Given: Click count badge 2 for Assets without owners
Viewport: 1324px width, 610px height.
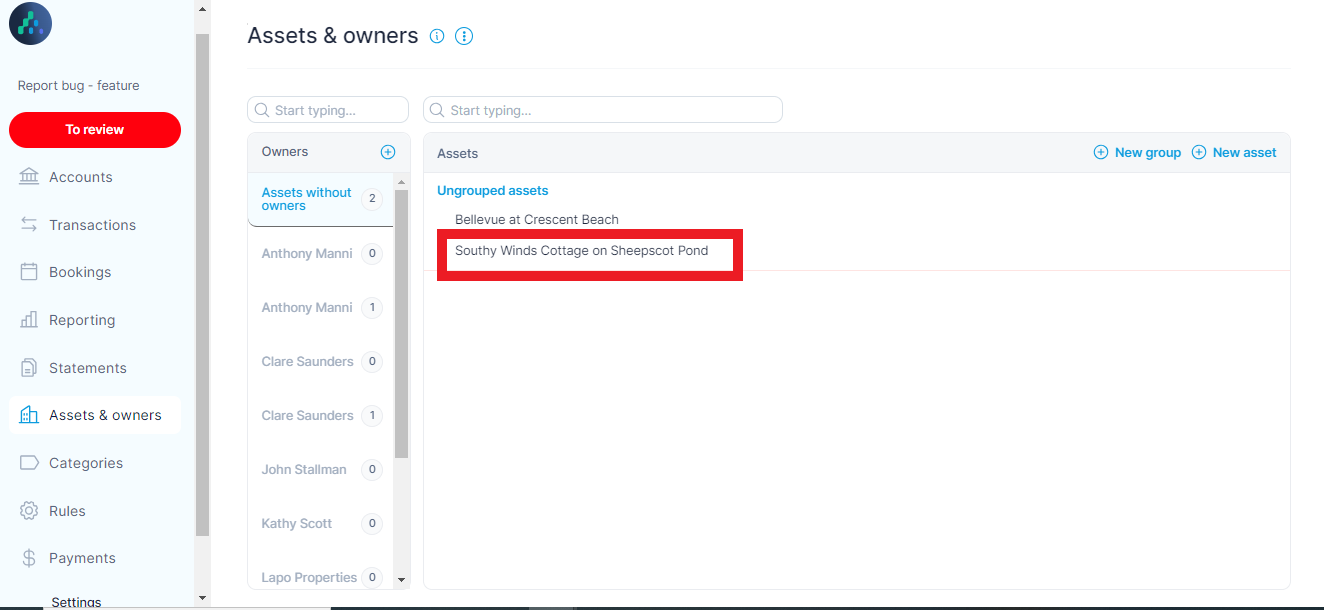Looking at the screenshot, I should point(372,199).
